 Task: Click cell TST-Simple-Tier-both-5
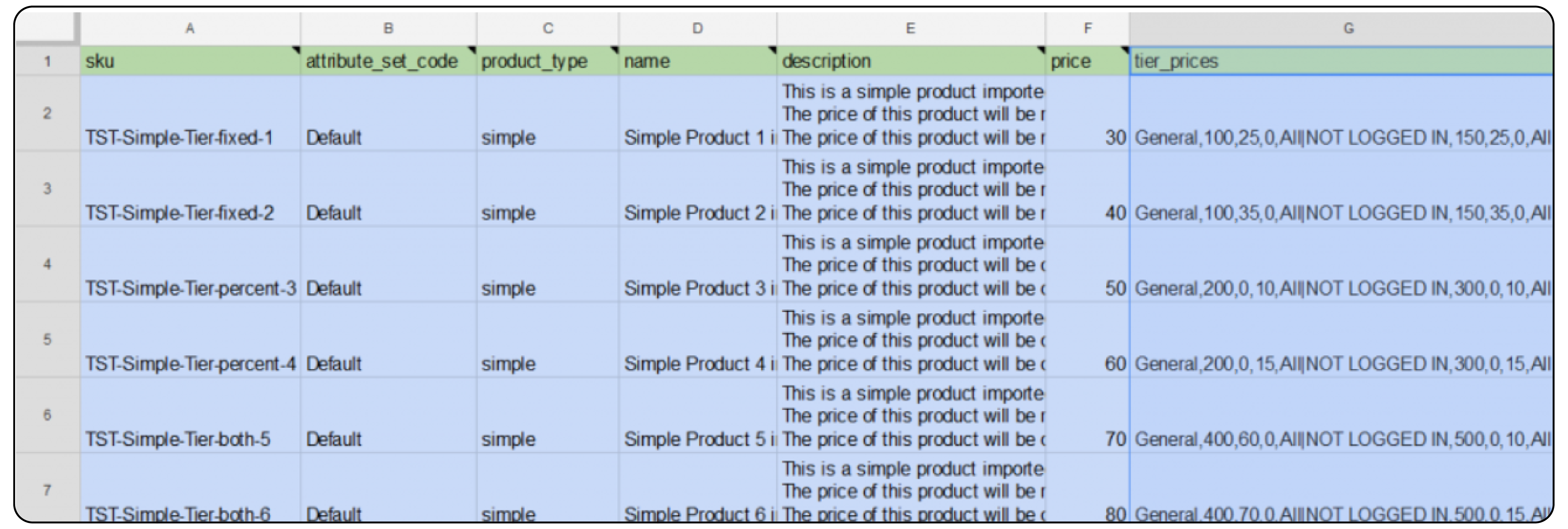[x=190, y=415]
